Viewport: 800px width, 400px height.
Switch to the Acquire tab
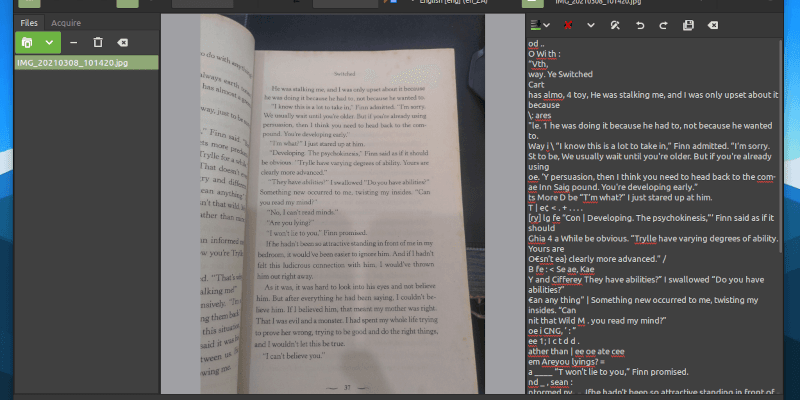66,23
